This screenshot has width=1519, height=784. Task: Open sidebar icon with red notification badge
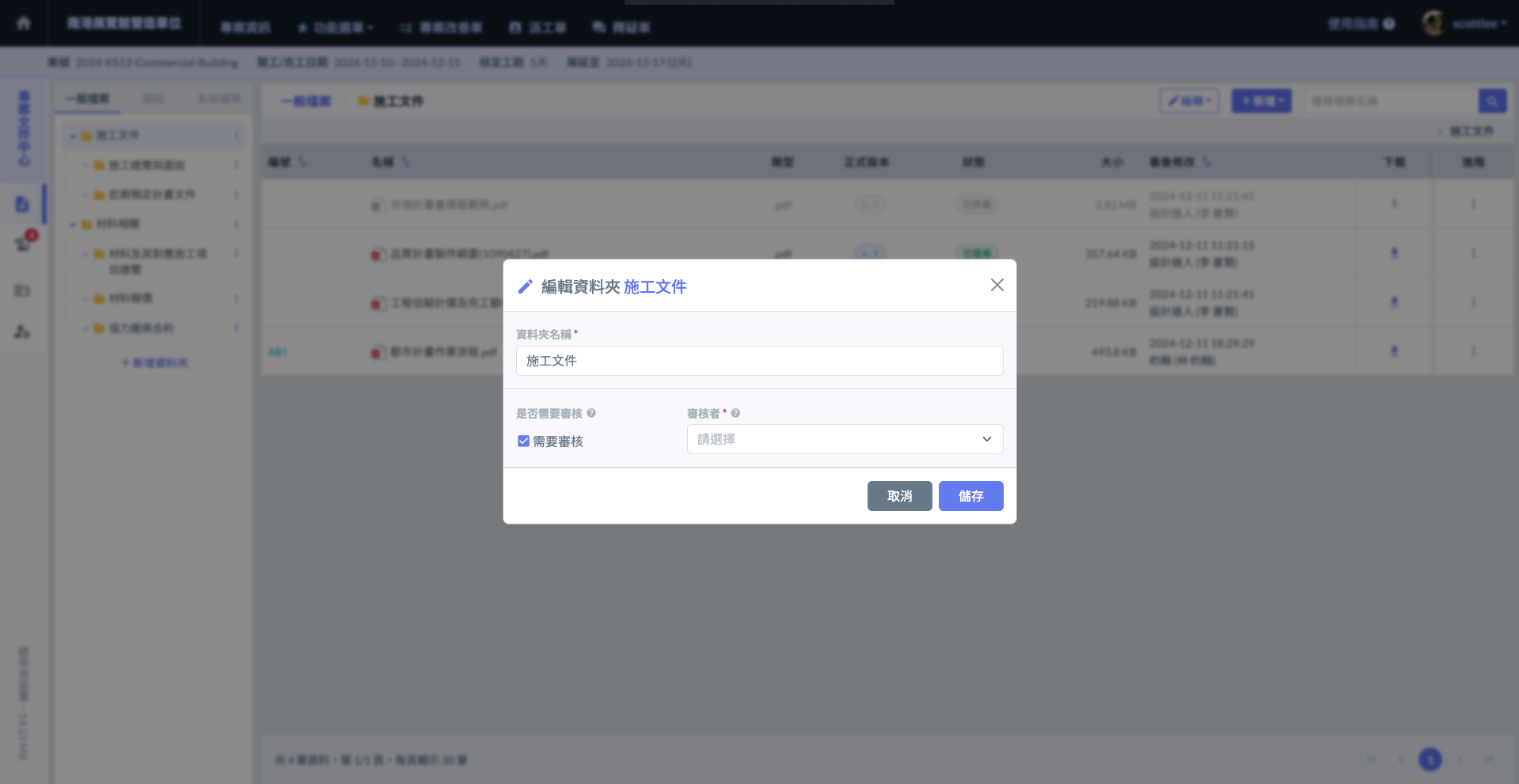pyautogui.click(x=23, y=243)
